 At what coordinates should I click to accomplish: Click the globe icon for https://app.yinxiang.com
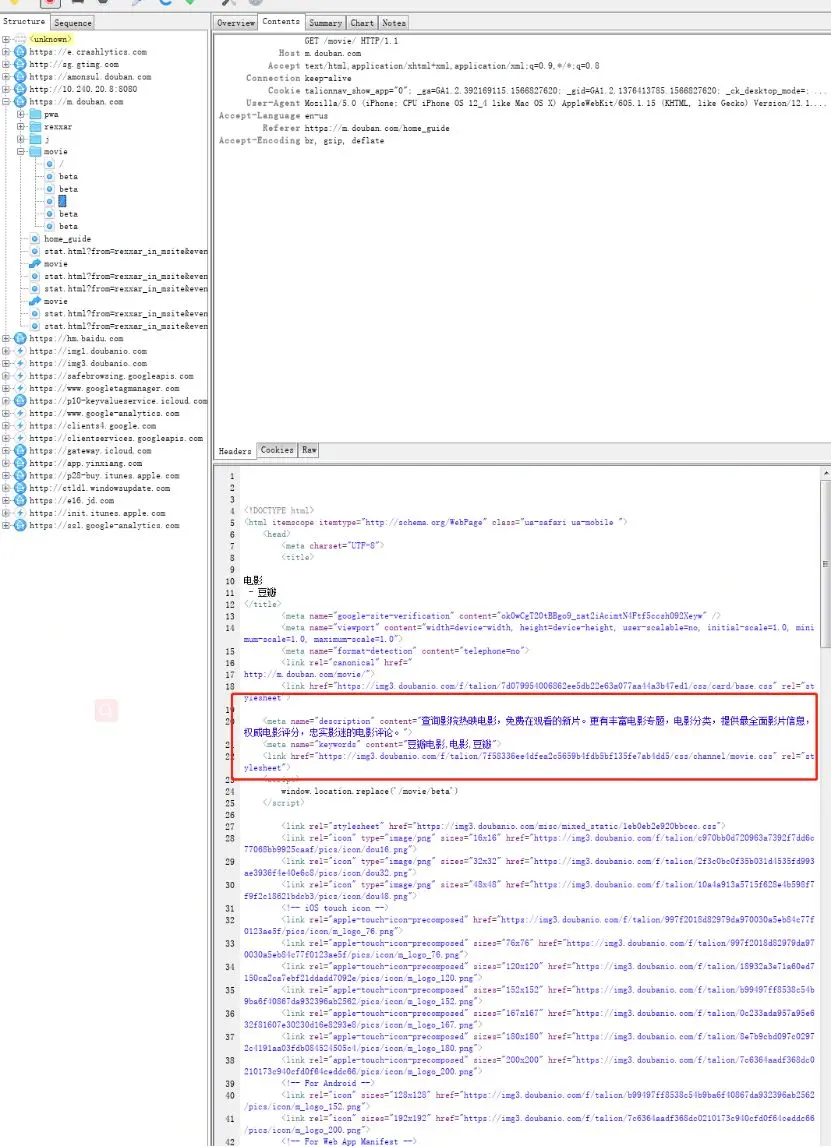tap(20, 463)
